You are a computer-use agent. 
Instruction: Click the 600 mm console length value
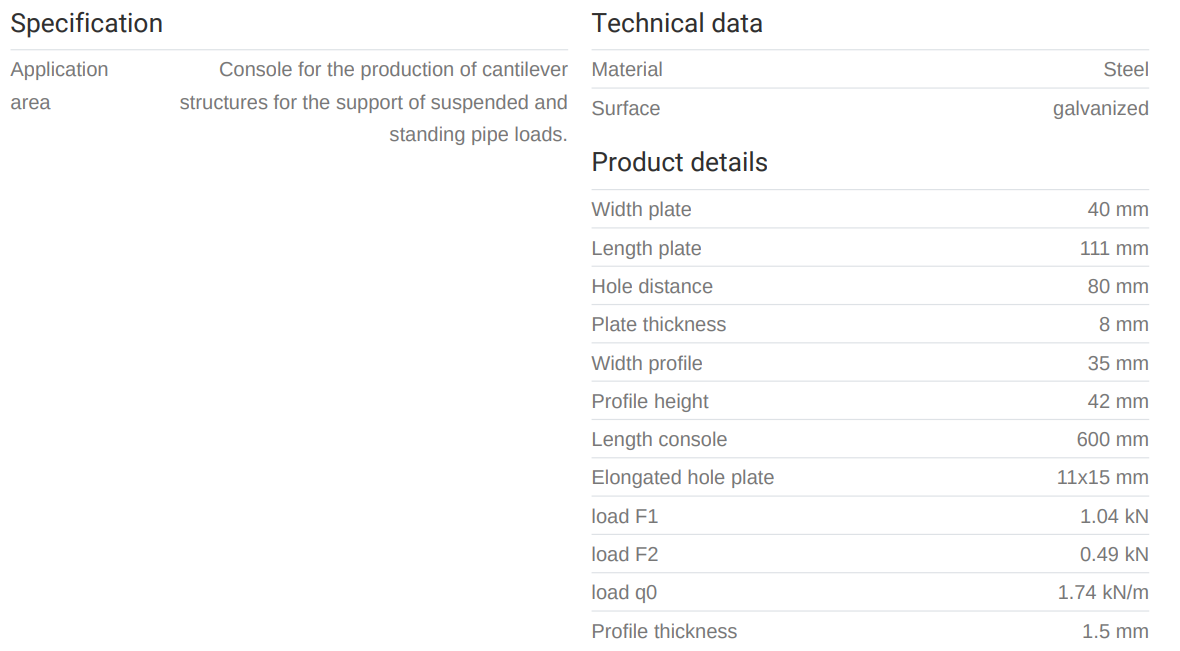pos(1112,440)
